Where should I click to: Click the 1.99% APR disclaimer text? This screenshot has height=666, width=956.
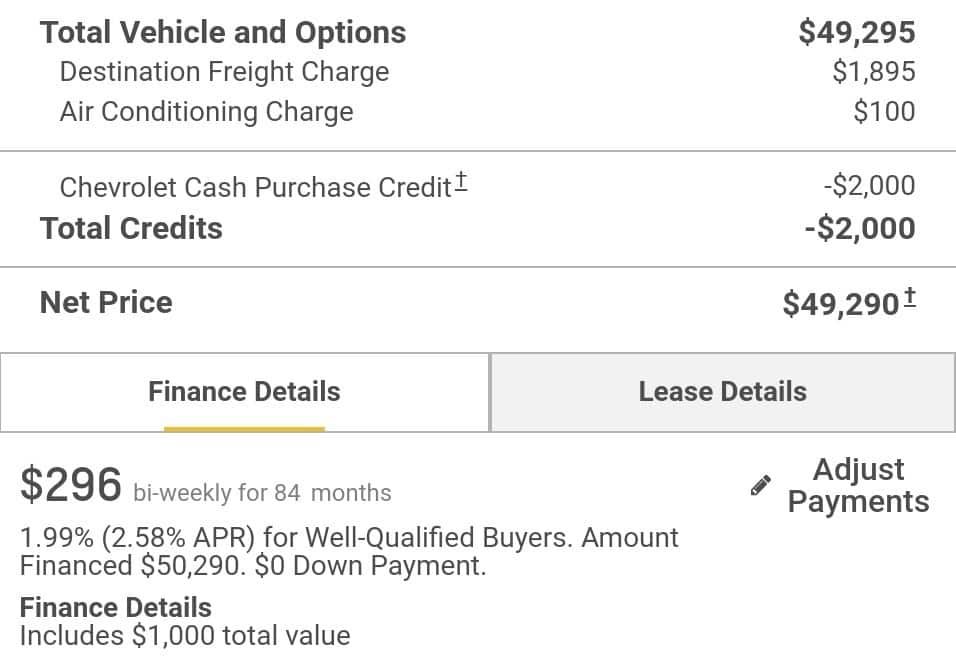[349, 551]
